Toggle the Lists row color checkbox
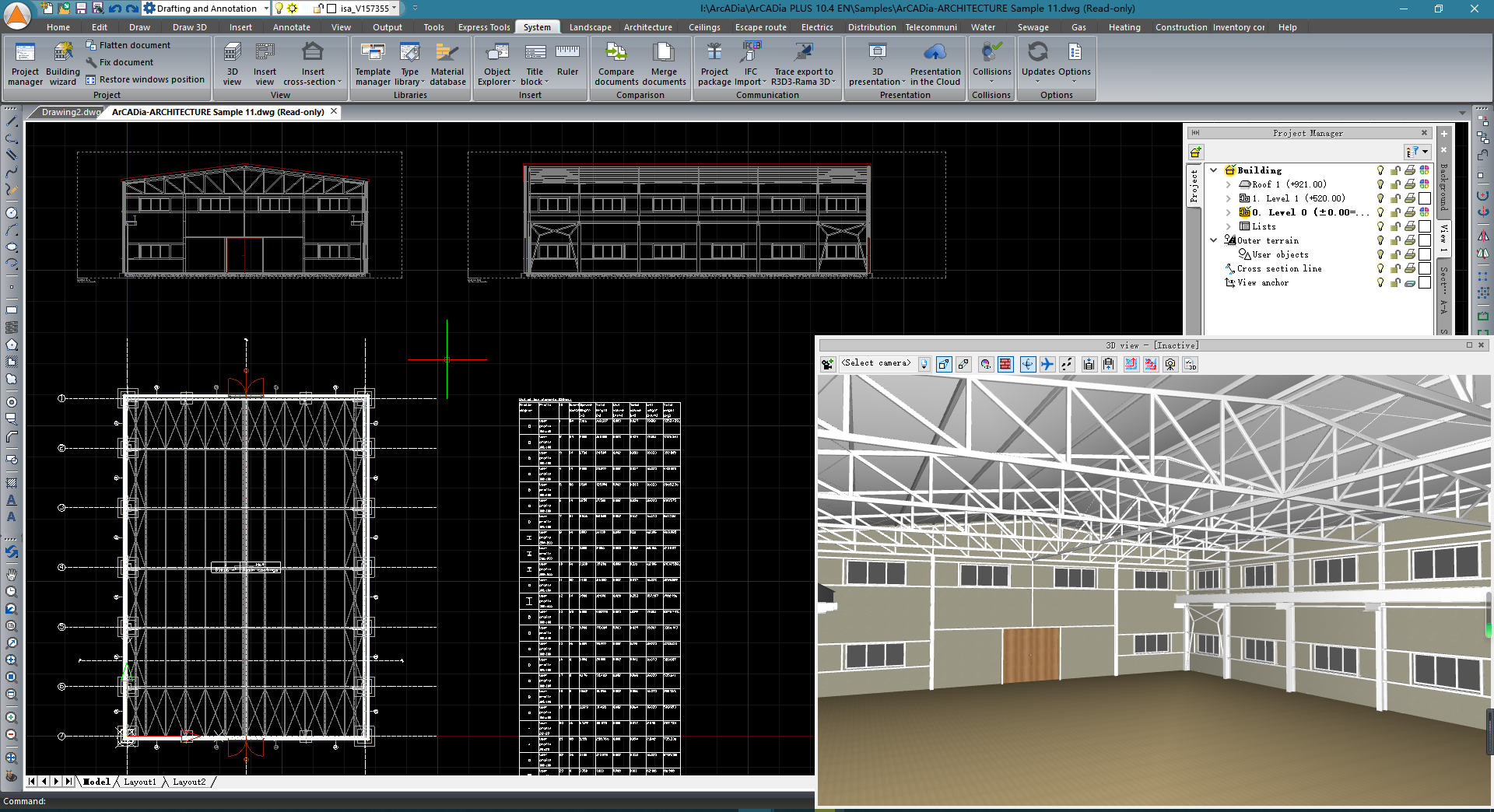 click(x=1424, y=226)
